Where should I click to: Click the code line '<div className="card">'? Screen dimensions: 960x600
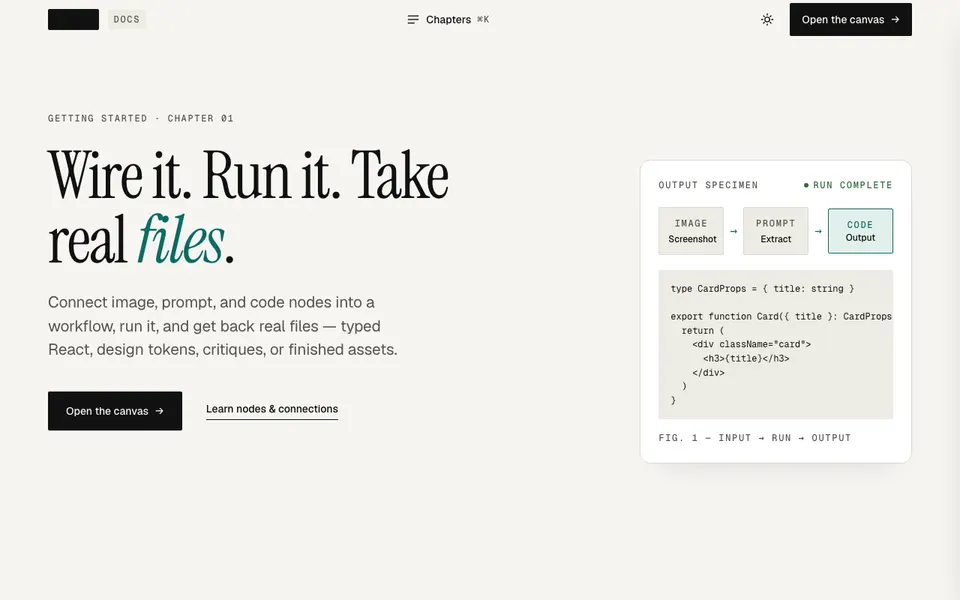pyautogui.click(x=751, y=345)
